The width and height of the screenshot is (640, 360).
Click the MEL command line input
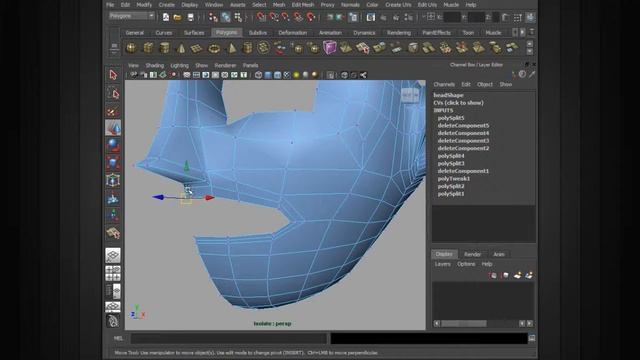tap(229, 338)
